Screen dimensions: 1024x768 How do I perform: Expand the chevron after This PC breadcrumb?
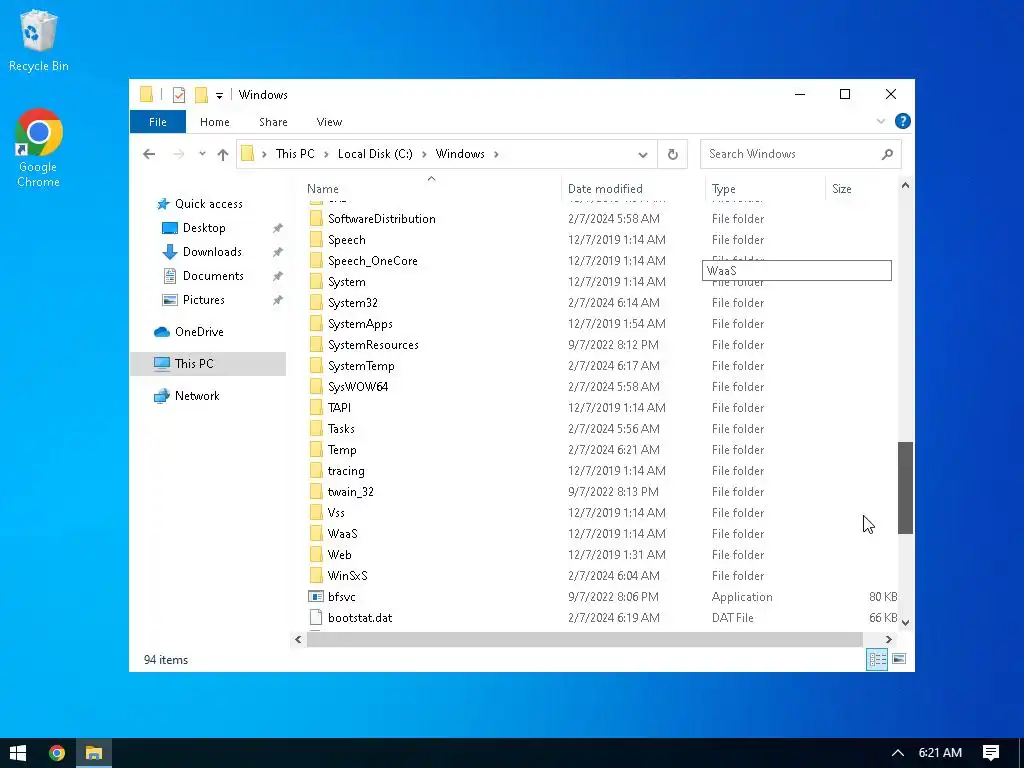click(326, 154)
